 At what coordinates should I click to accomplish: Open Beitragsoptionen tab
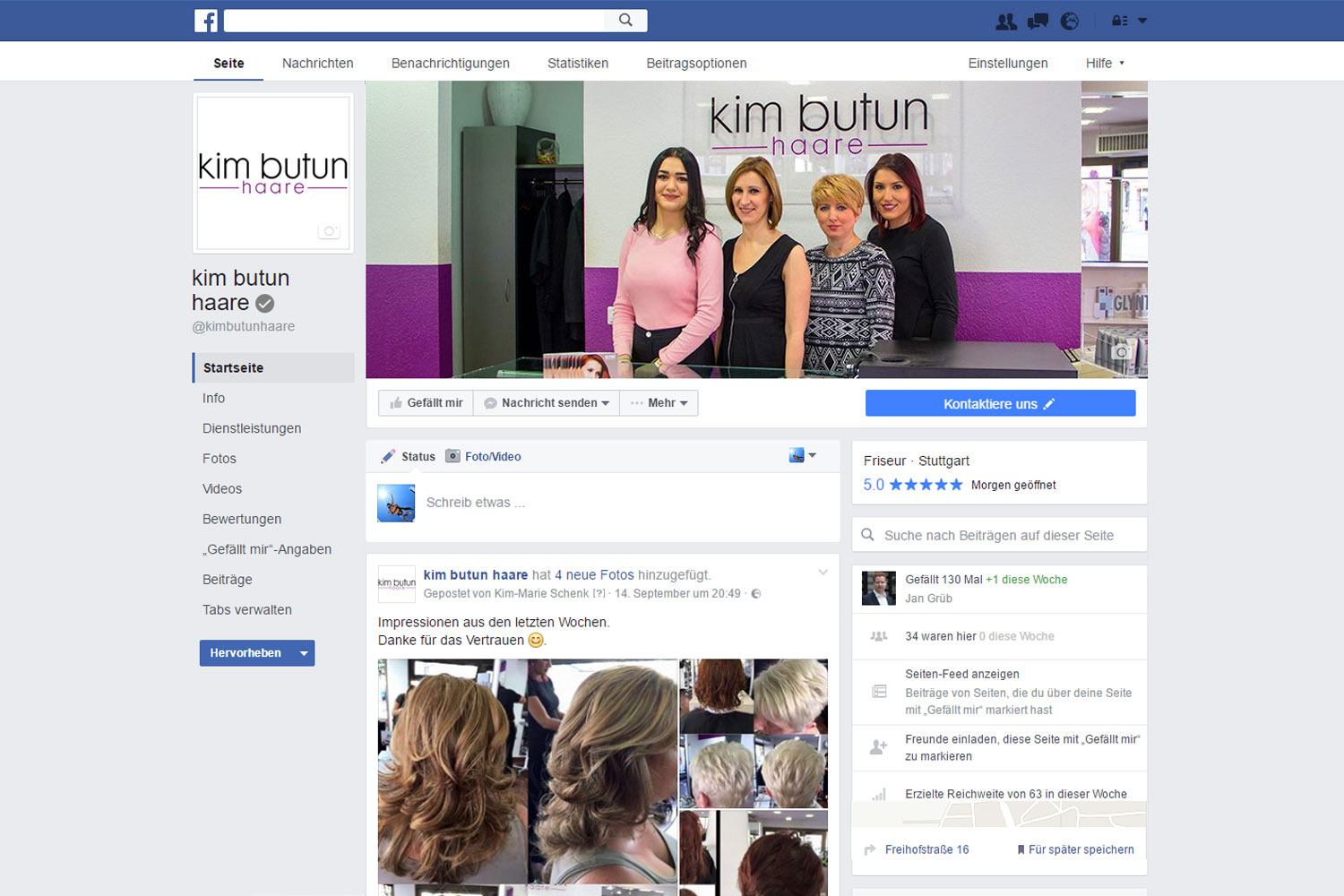[x=696, y=63]
